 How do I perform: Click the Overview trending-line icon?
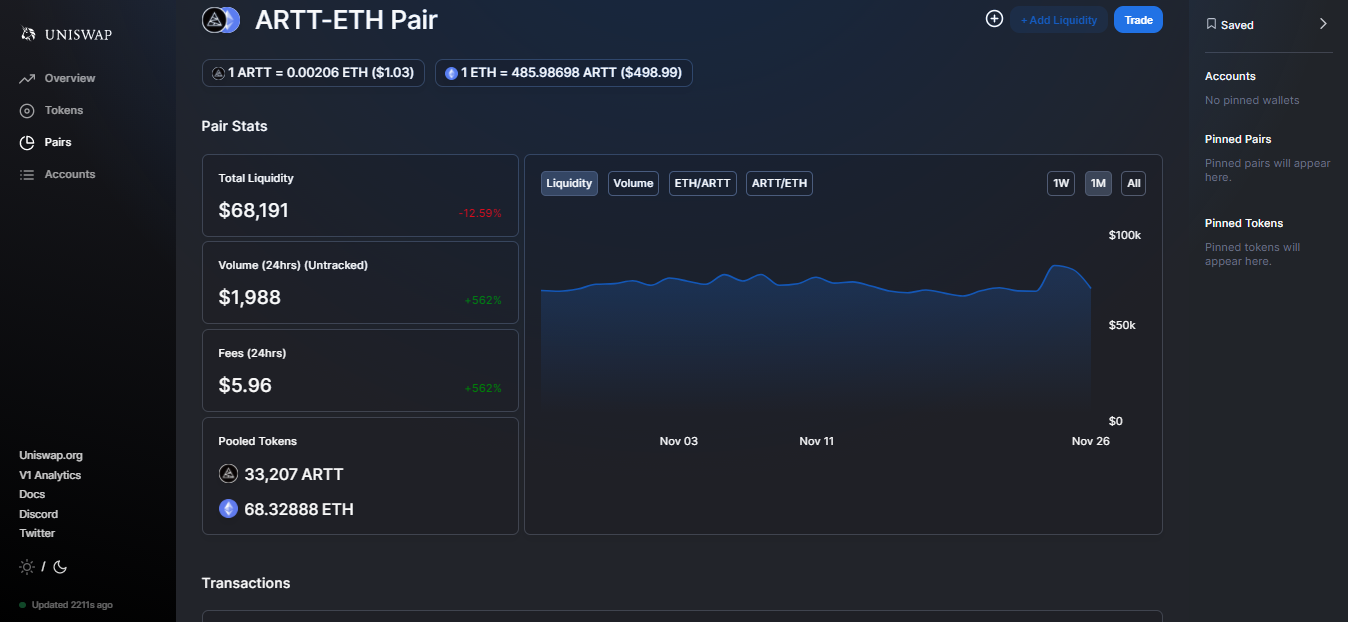pos(27,78)
